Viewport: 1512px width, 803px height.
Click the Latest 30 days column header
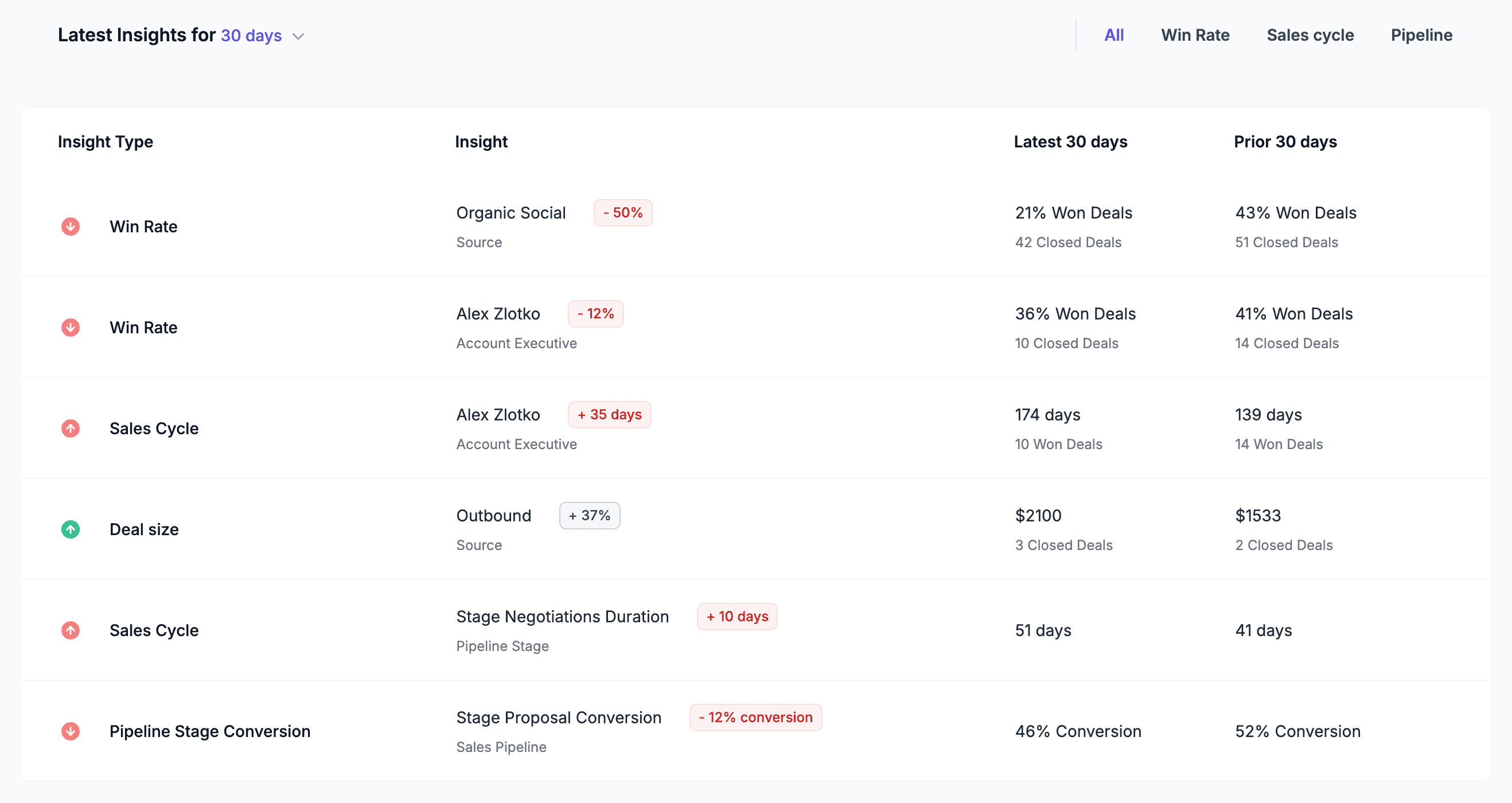[x=1070, y=142]
